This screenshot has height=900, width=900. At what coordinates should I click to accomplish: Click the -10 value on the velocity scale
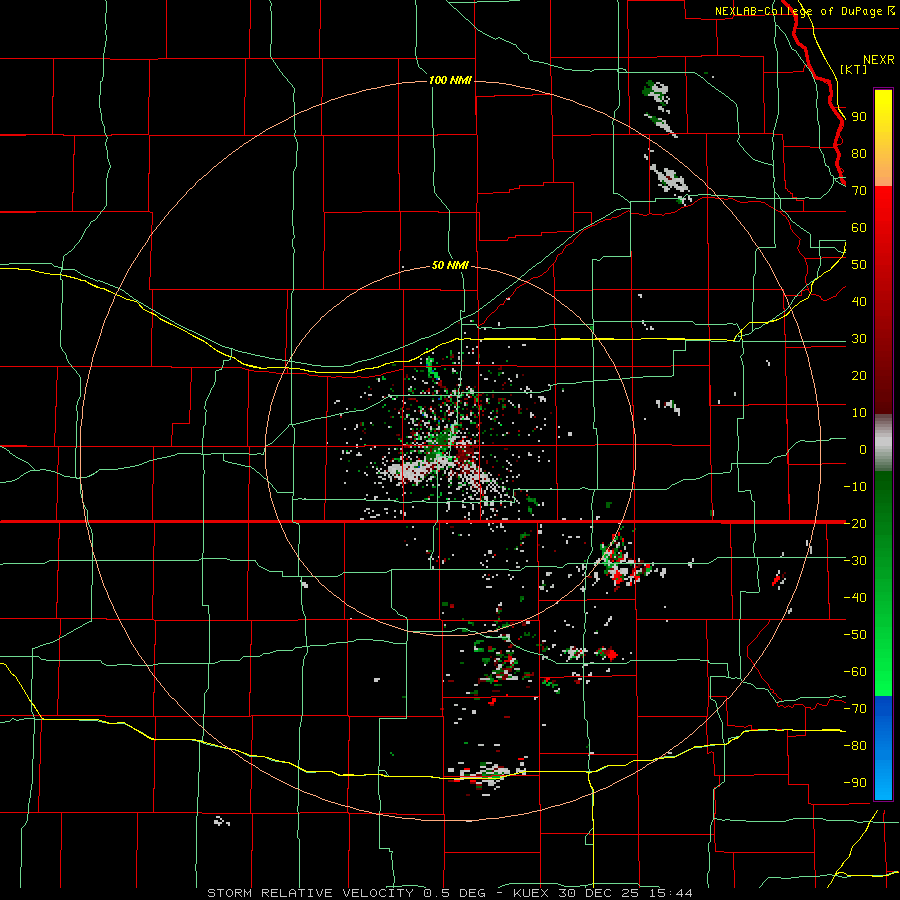tap(855, 487)
